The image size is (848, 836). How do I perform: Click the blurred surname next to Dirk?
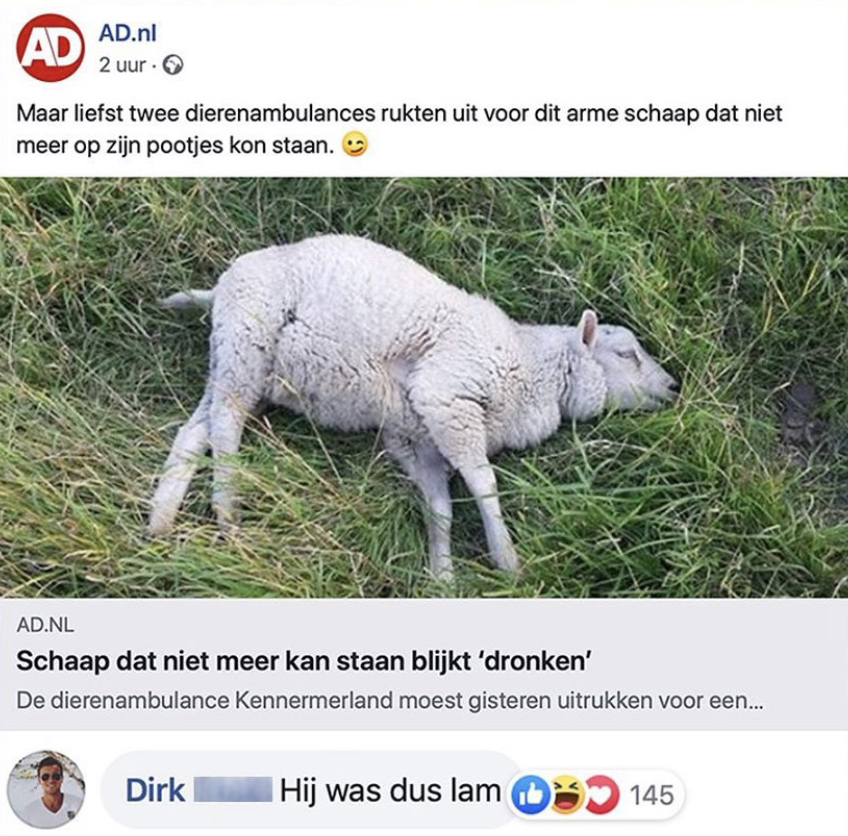[x=233, y=790]
